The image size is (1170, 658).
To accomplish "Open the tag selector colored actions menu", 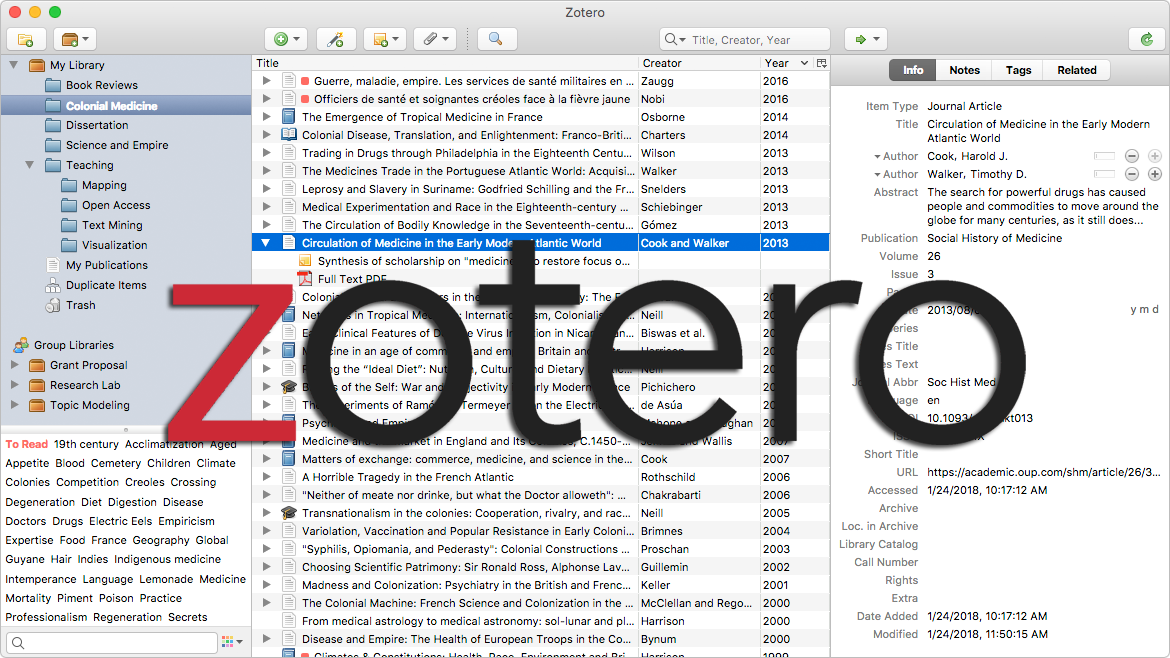I will (233, 642).
